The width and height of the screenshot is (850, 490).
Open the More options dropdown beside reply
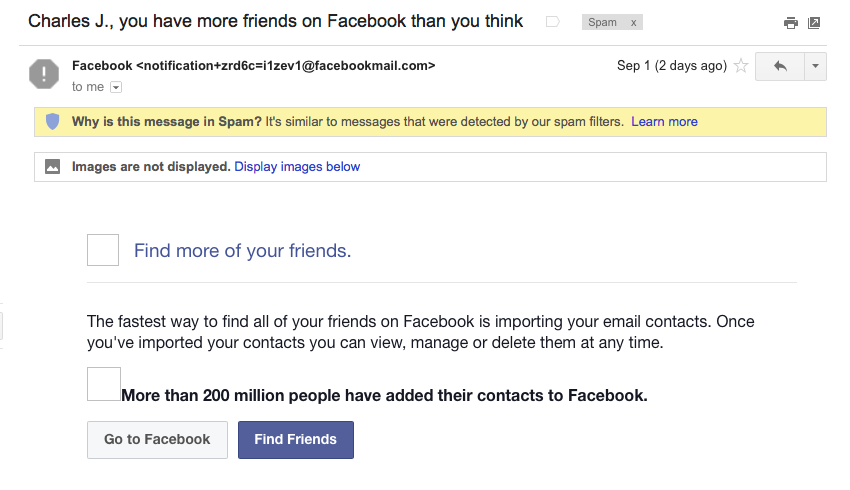815,66
